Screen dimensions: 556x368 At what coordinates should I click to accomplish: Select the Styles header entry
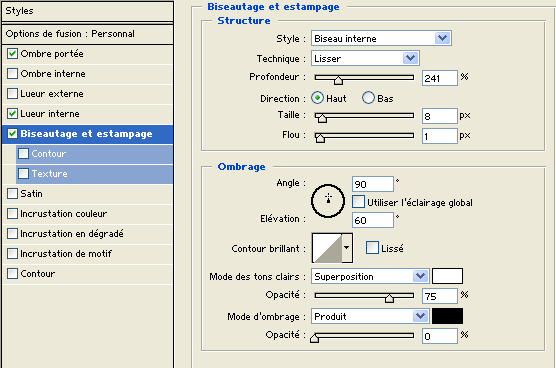point(88,11)
